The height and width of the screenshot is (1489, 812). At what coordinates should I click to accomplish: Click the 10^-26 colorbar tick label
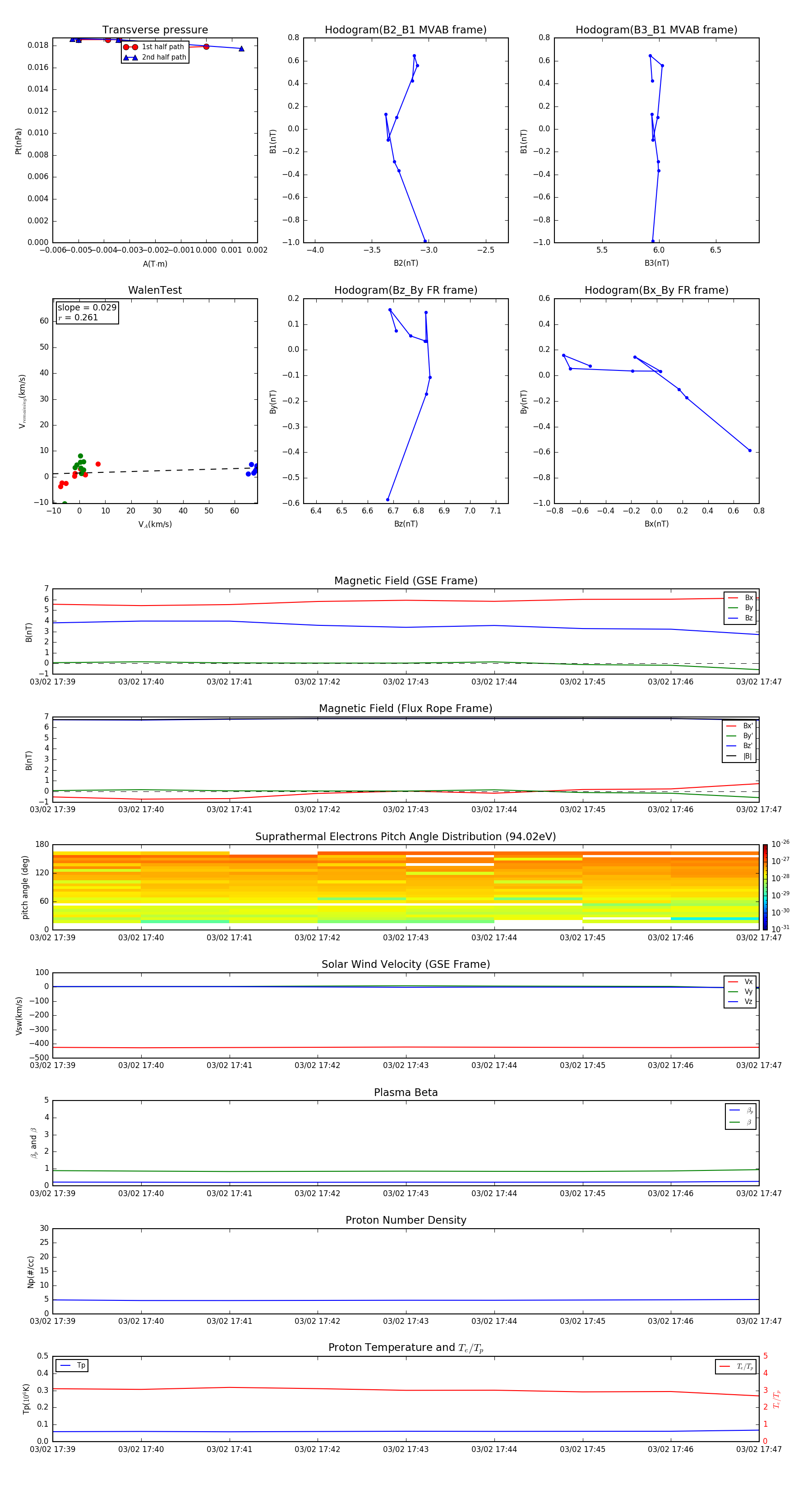780,844
